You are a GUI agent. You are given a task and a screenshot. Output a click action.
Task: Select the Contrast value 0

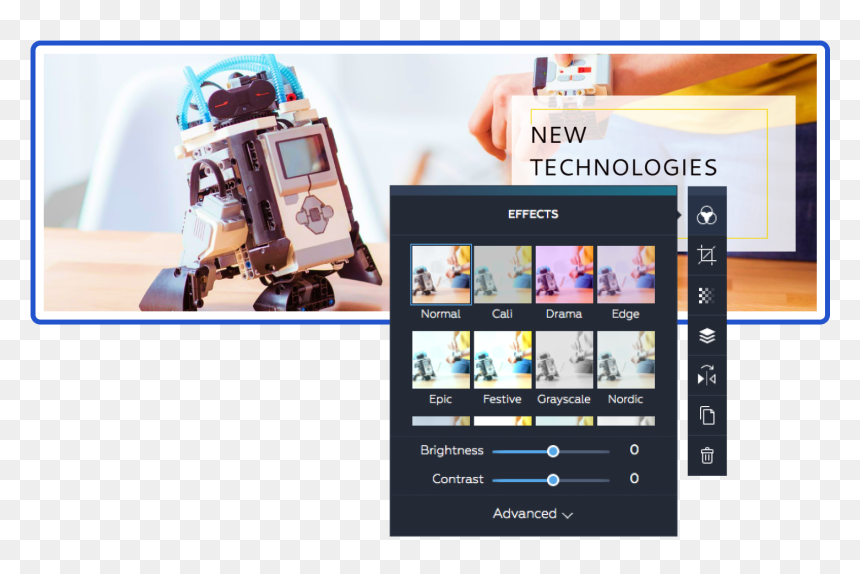coord(634,479)
